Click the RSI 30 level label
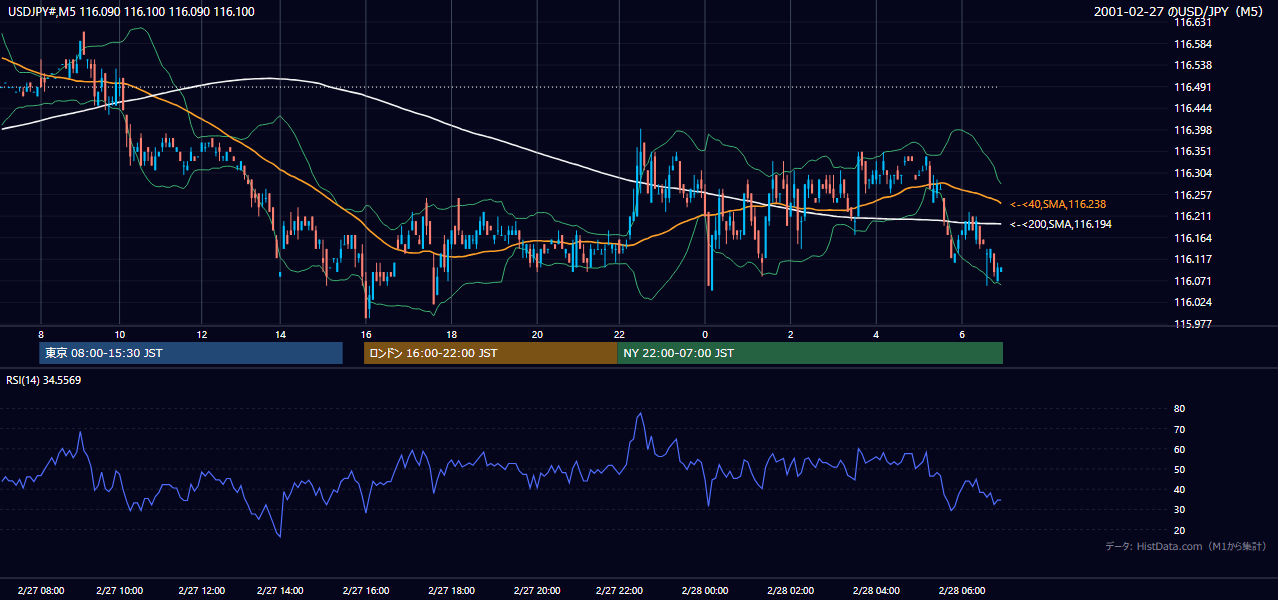1278x600 pixels. pyautogui.click(x=1179, y=509)
